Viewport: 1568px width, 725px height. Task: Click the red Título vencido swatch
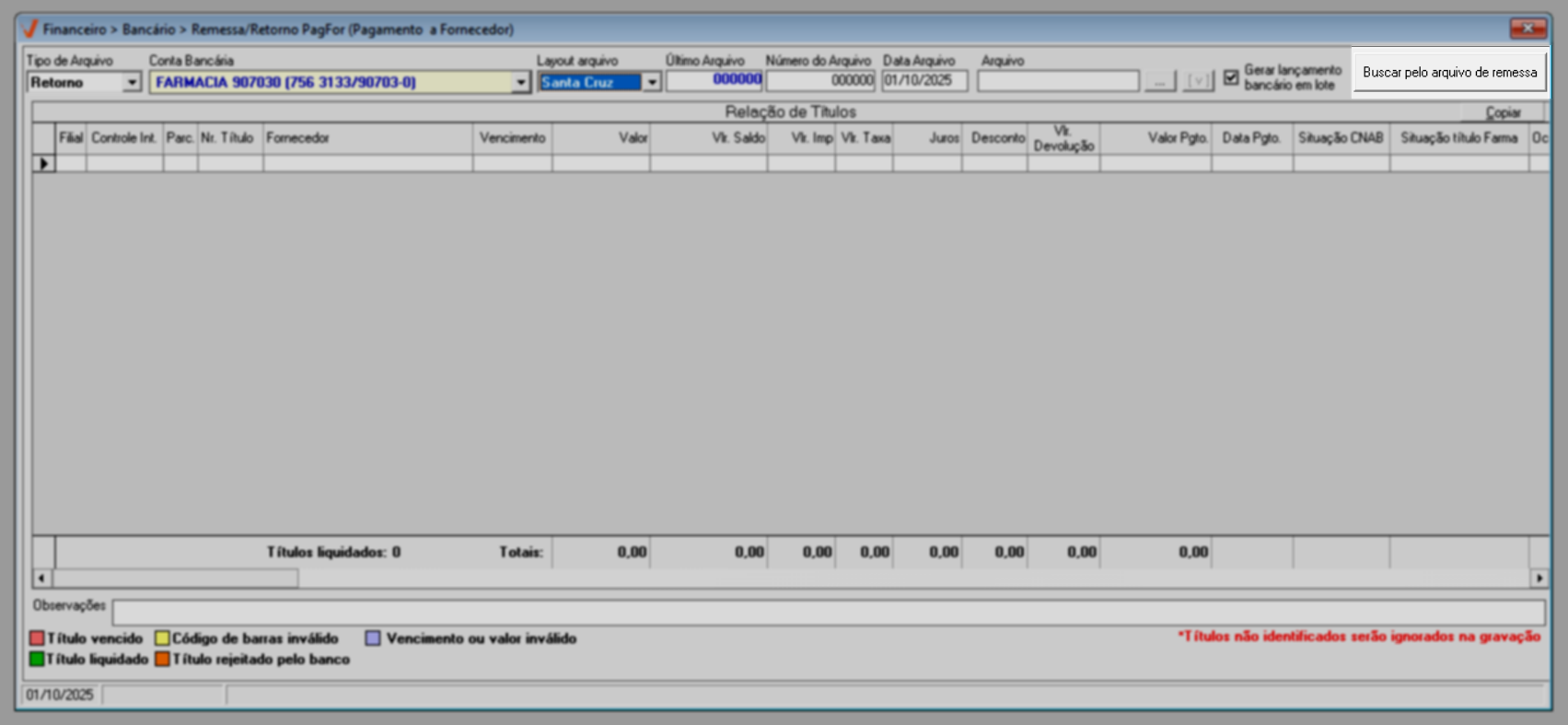[x=37, y=637]
